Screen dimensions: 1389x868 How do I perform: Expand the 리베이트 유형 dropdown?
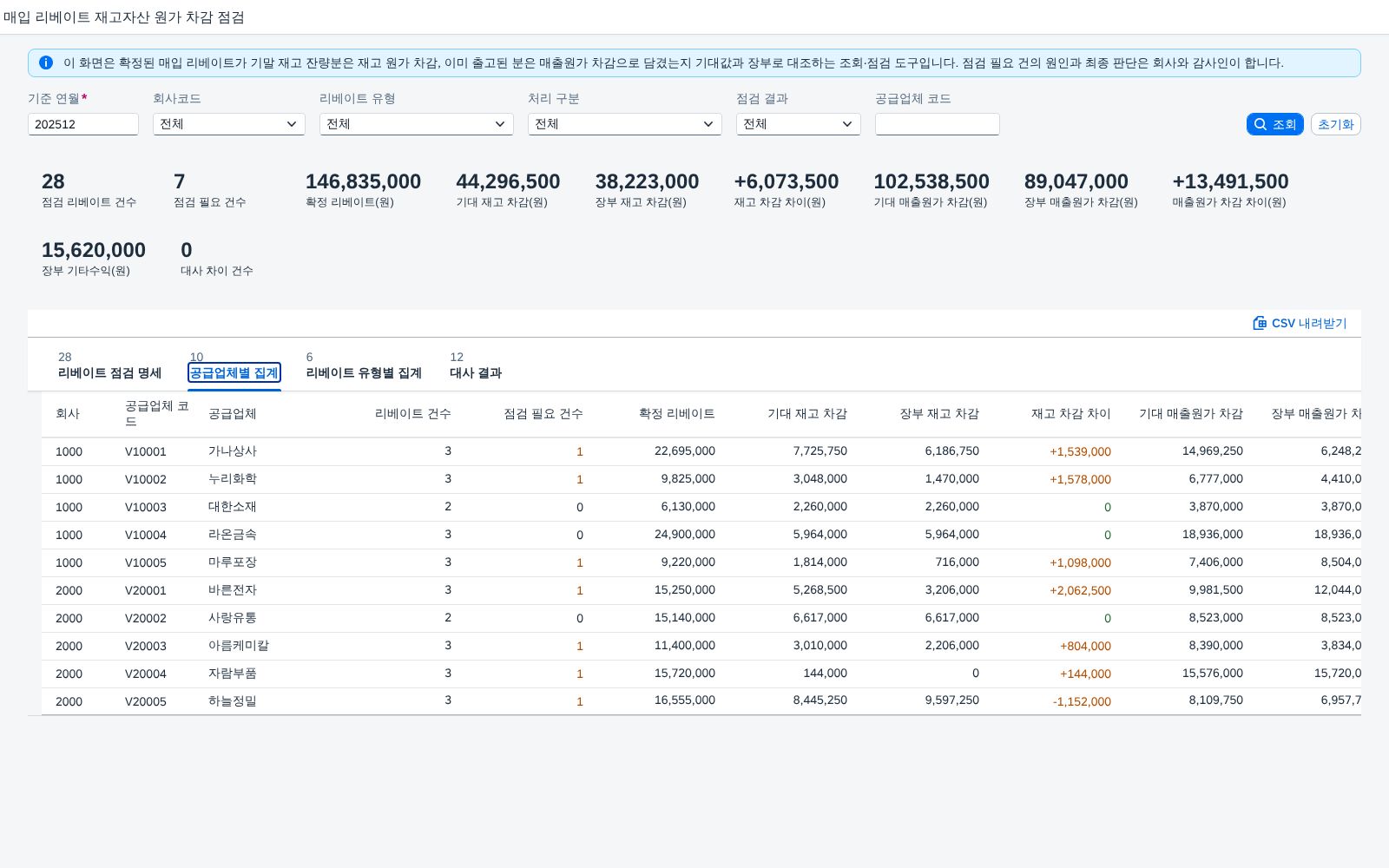tap(417, 124)
